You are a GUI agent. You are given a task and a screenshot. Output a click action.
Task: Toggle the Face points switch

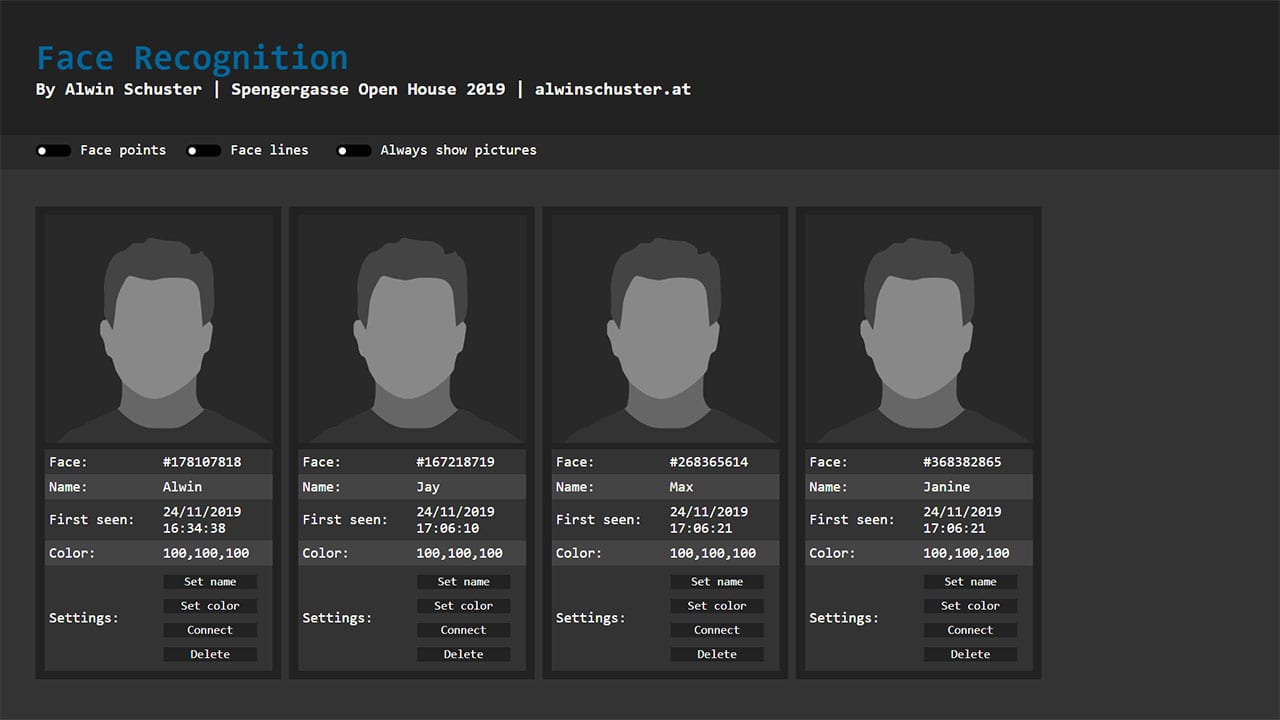pyautogui.click(x=53, y=151)
